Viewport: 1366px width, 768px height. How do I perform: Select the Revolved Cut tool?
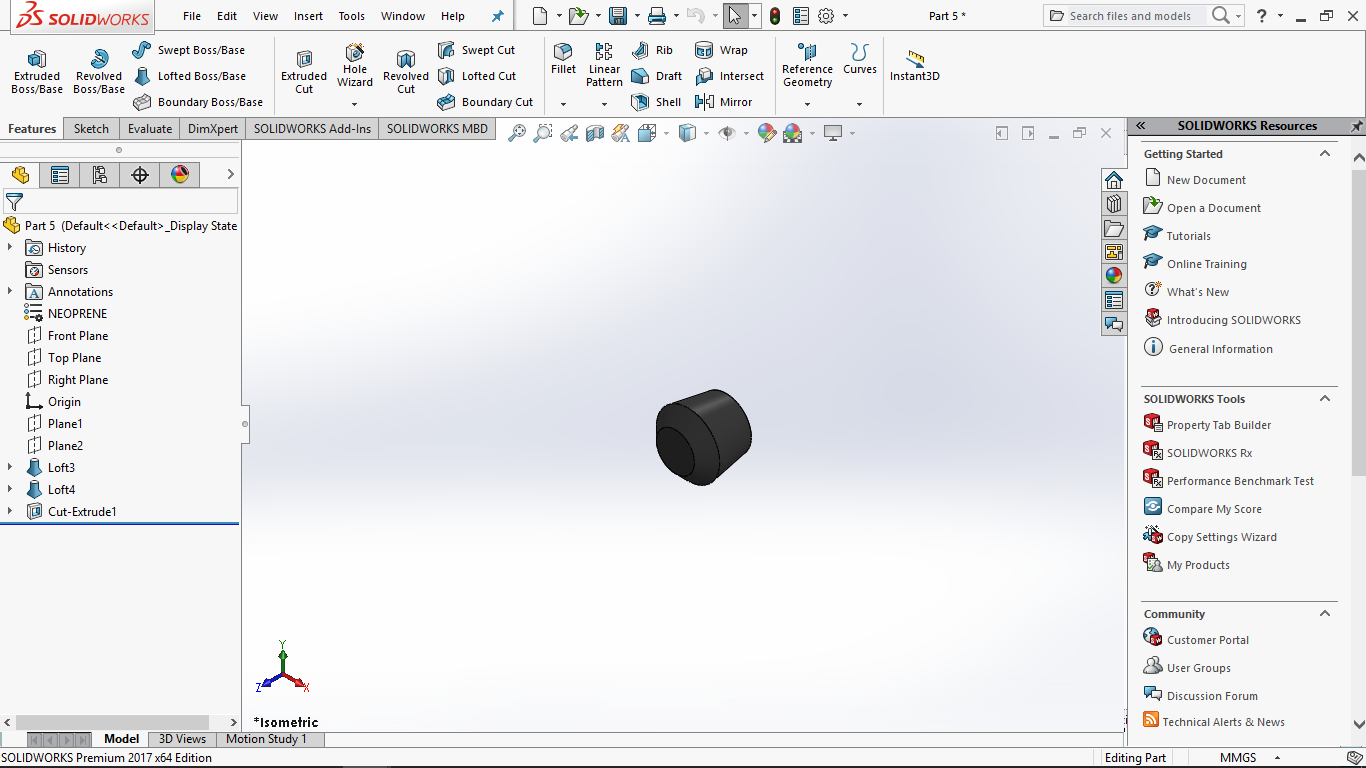[406, 72]
